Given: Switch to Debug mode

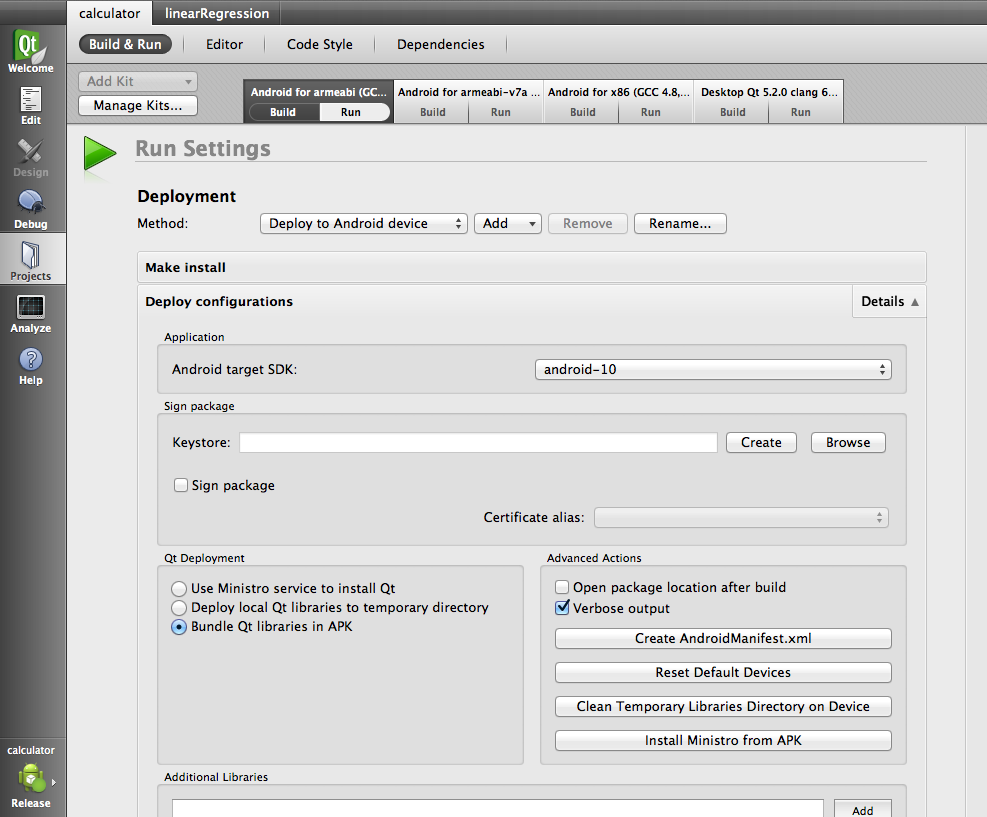Looking at the screenshot, I should (30, 210).
